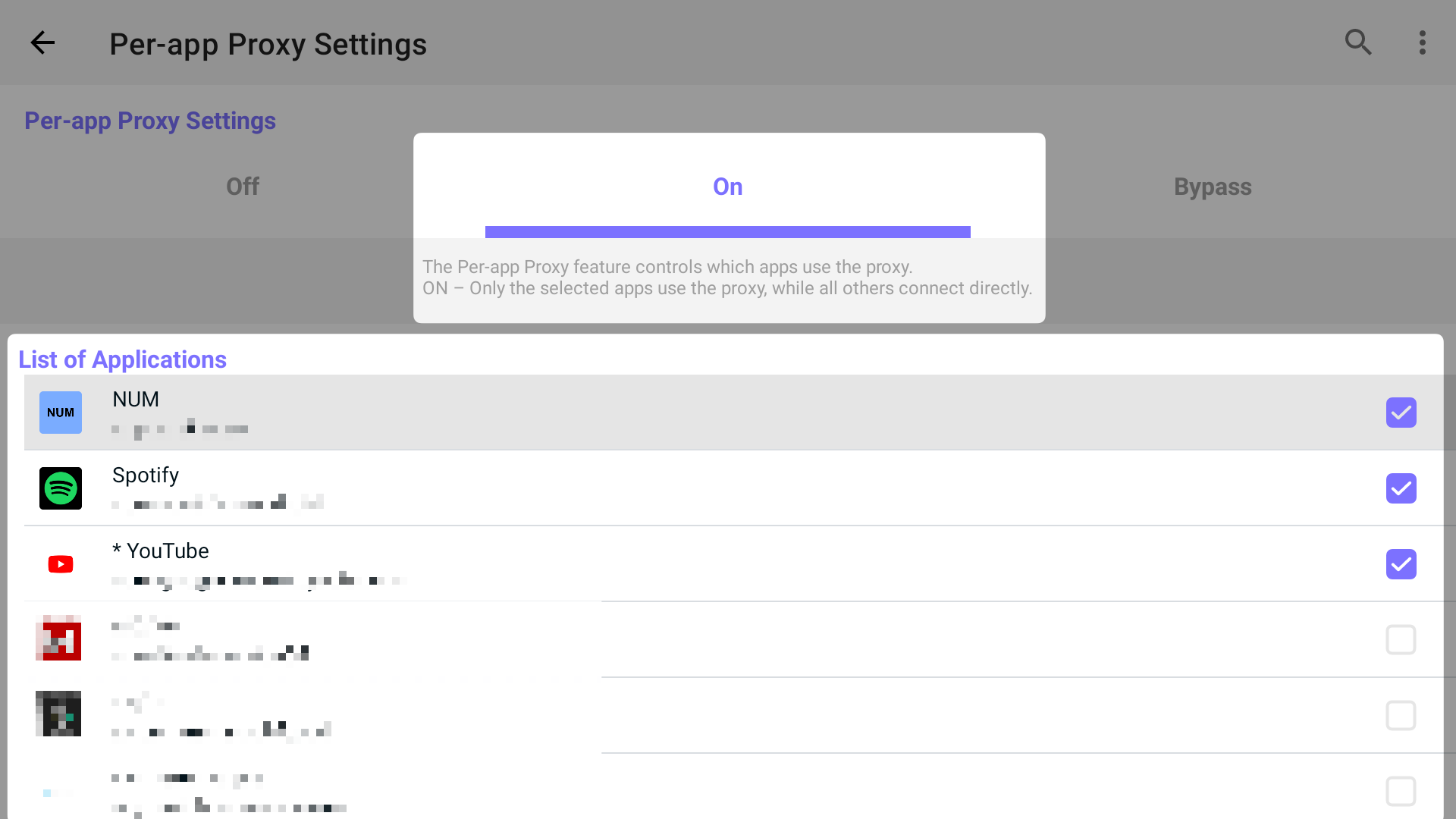Go back with the arrow icon
Screen dimensions: 1456x819
(x=42, y=42)
